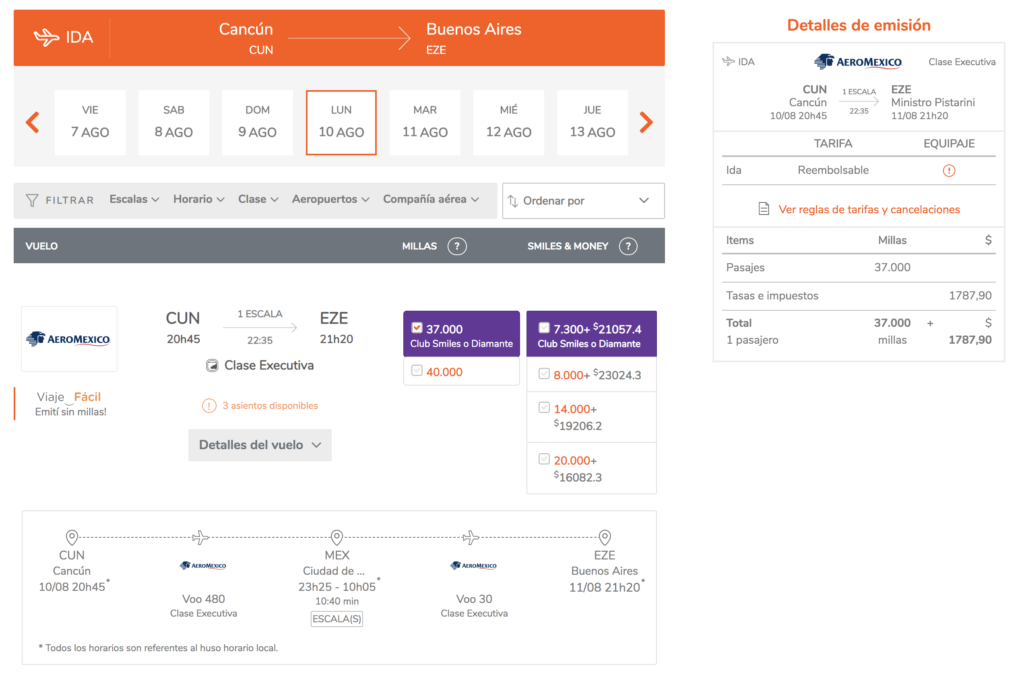1024x681 pixels.
Task: Select the 7.300 + $21057.4 fare option
Action: coord(591,334)
